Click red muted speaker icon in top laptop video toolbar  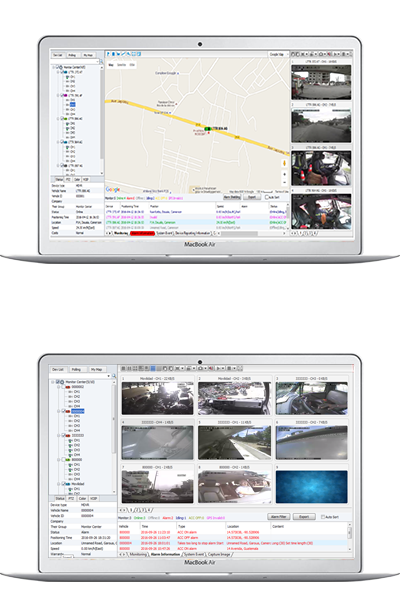pyautogui.click(x=329, y=54)
